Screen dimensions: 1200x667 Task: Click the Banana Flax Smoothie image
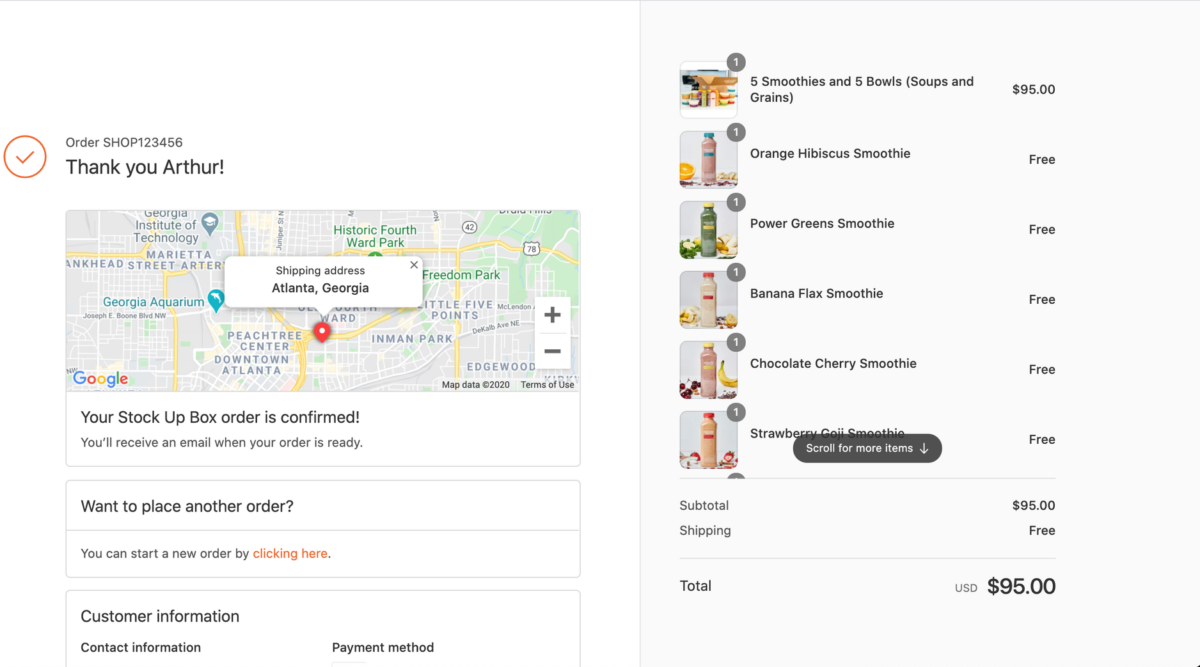point(708,300)
